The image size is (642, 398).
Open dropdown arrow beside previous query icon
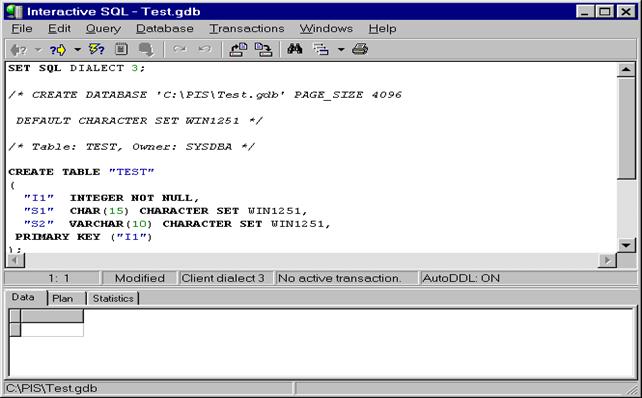coord(38,50)
